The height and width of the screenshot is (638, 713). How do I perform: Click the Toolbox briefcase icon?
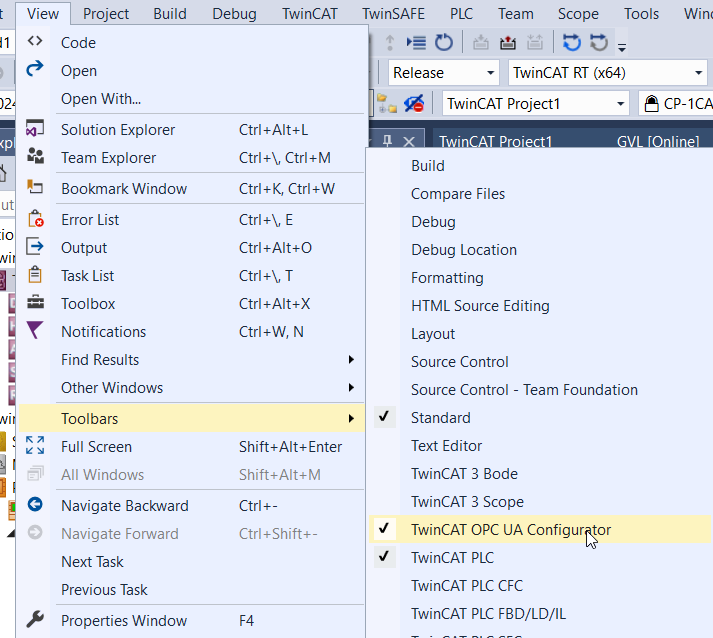pos(35,302)
